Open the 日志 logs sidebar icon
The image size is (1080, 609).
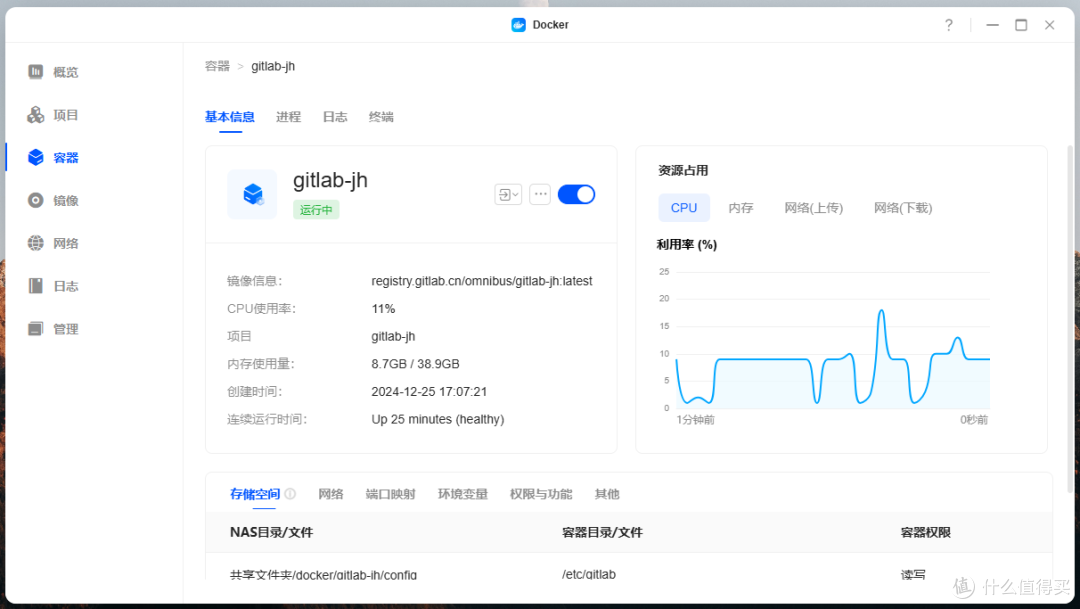(52, 285)
